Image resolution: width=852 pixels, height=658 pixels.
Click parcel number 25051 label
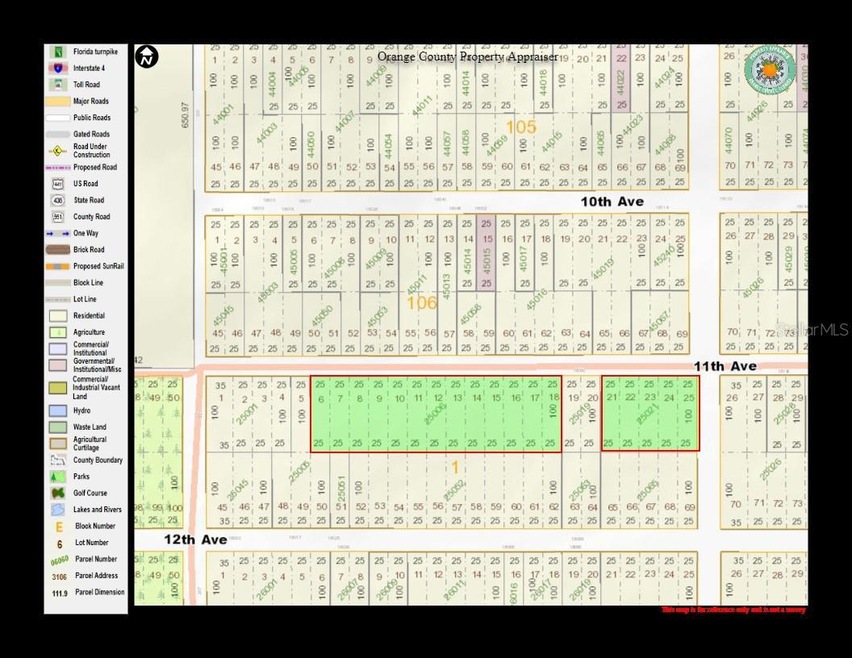coord(341,488)
